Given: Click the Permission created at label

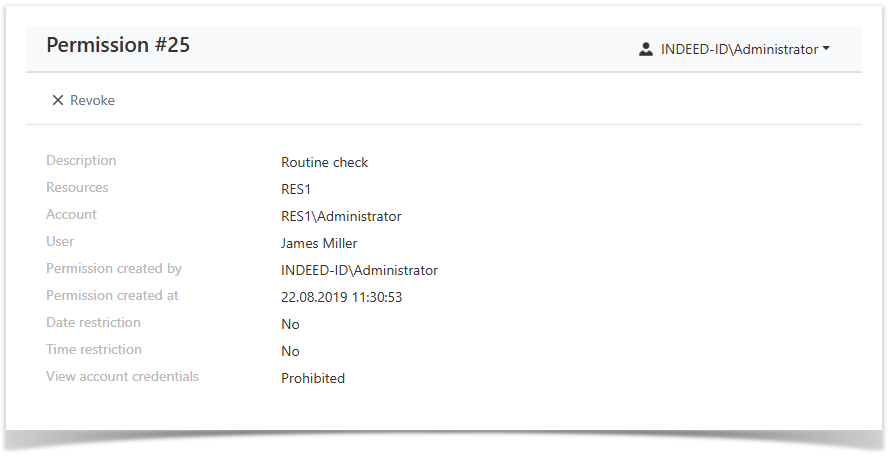Looking at the screenshot, I should pos(112,295).
